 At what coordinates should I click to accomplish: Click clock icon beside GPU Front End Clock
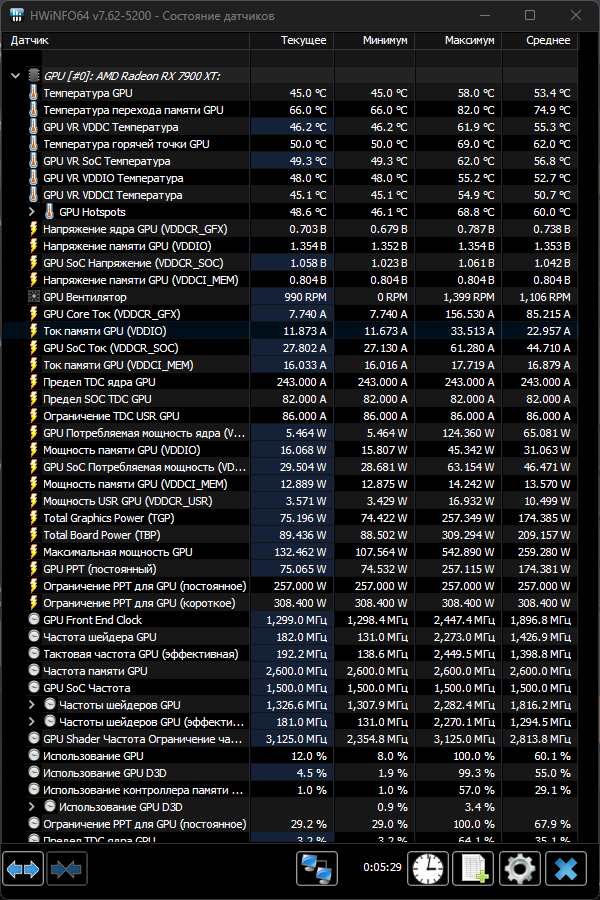(34, 619)
